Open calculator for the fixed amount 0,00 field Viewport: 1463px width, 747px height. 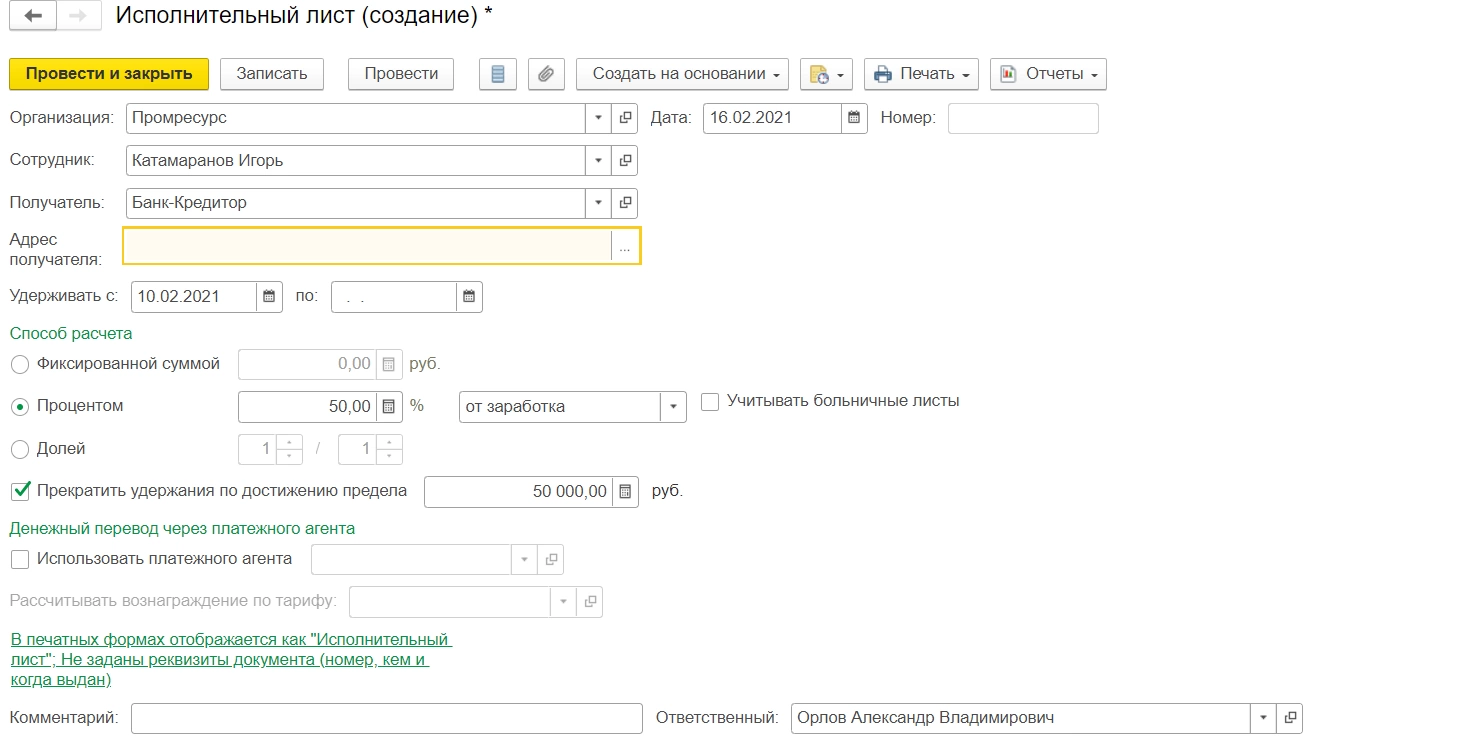tap(389, 364)
